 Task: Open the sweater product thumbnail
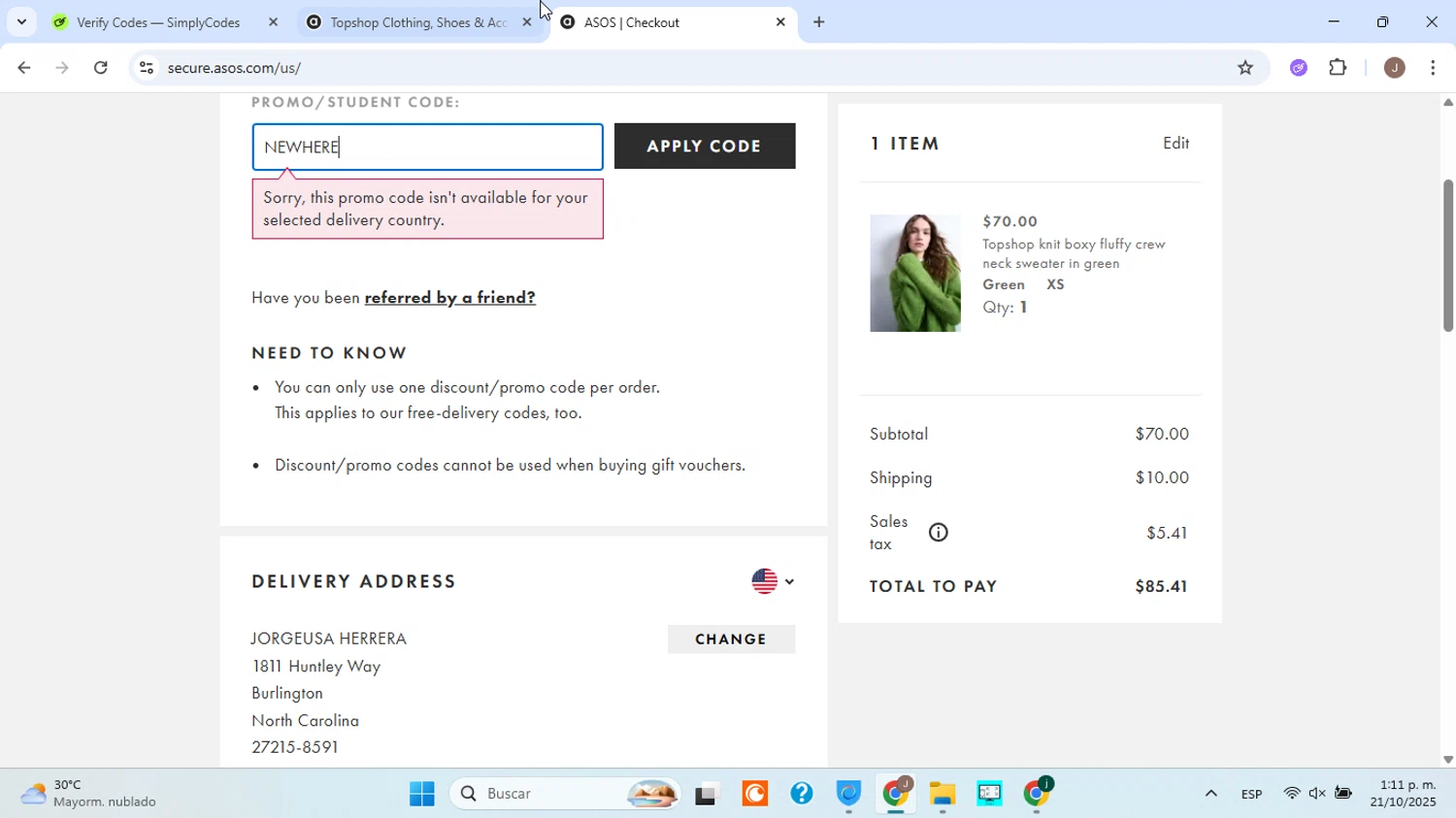click(915, 273)
